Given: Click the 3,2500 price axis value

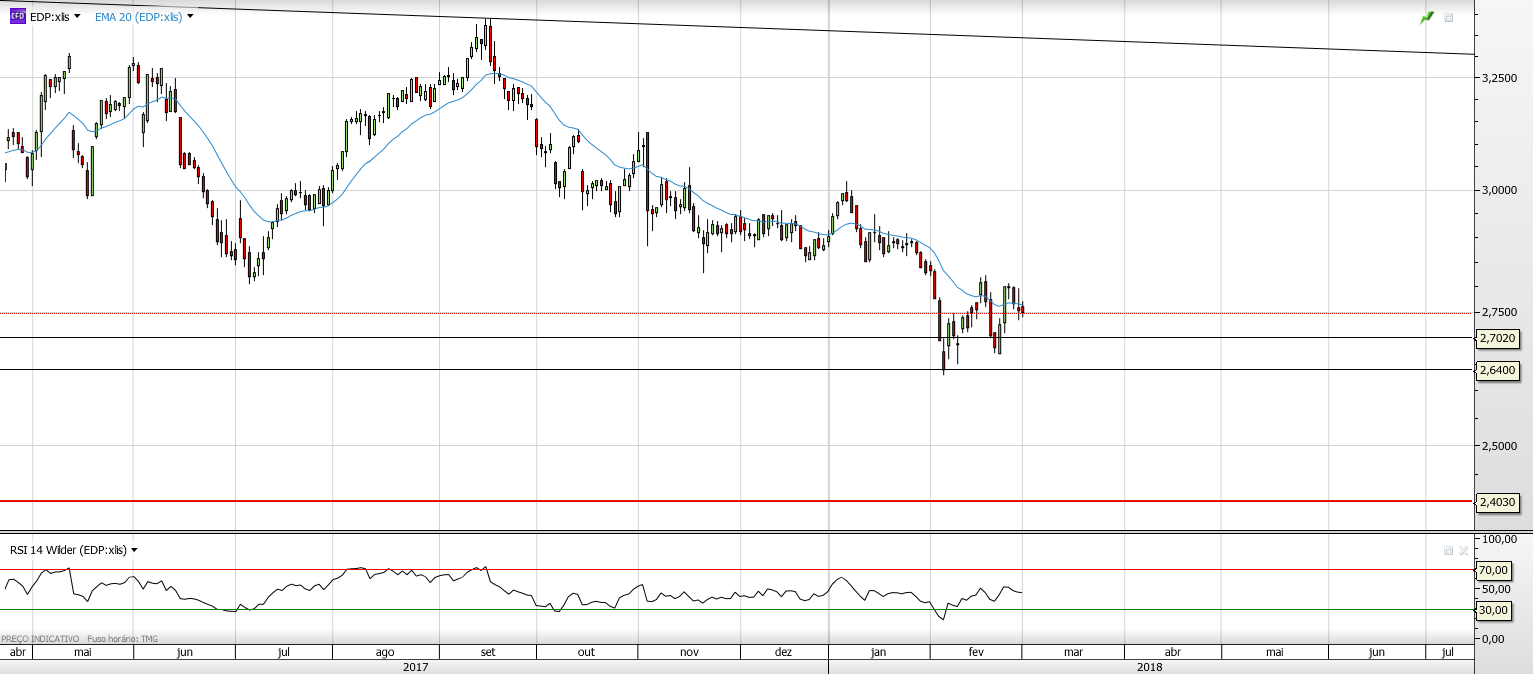Looking at the screenshot, I should click(x=1499, y=77).
